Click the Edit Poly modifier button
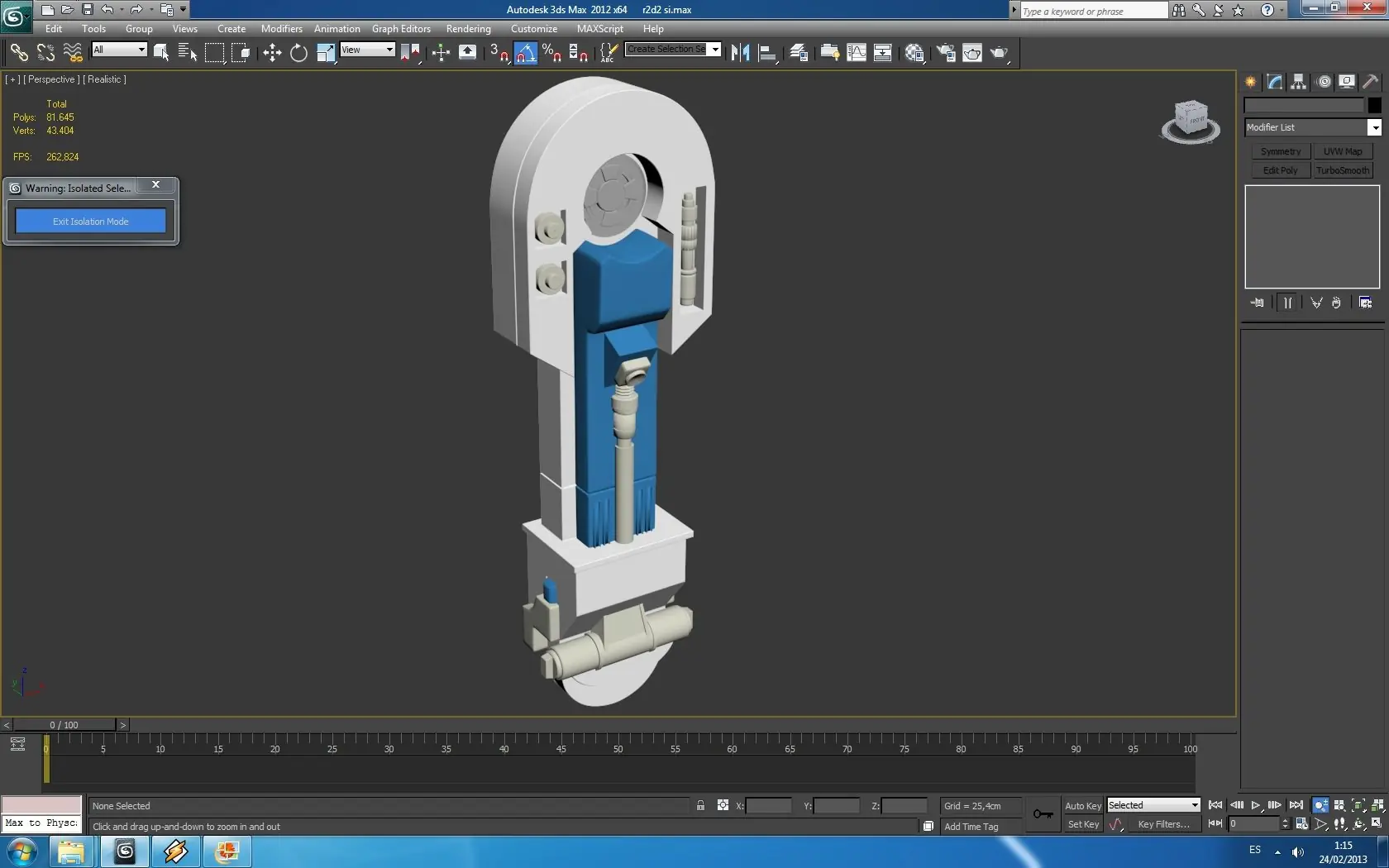The image size is (1389, 868). [x=1281, y=171]
